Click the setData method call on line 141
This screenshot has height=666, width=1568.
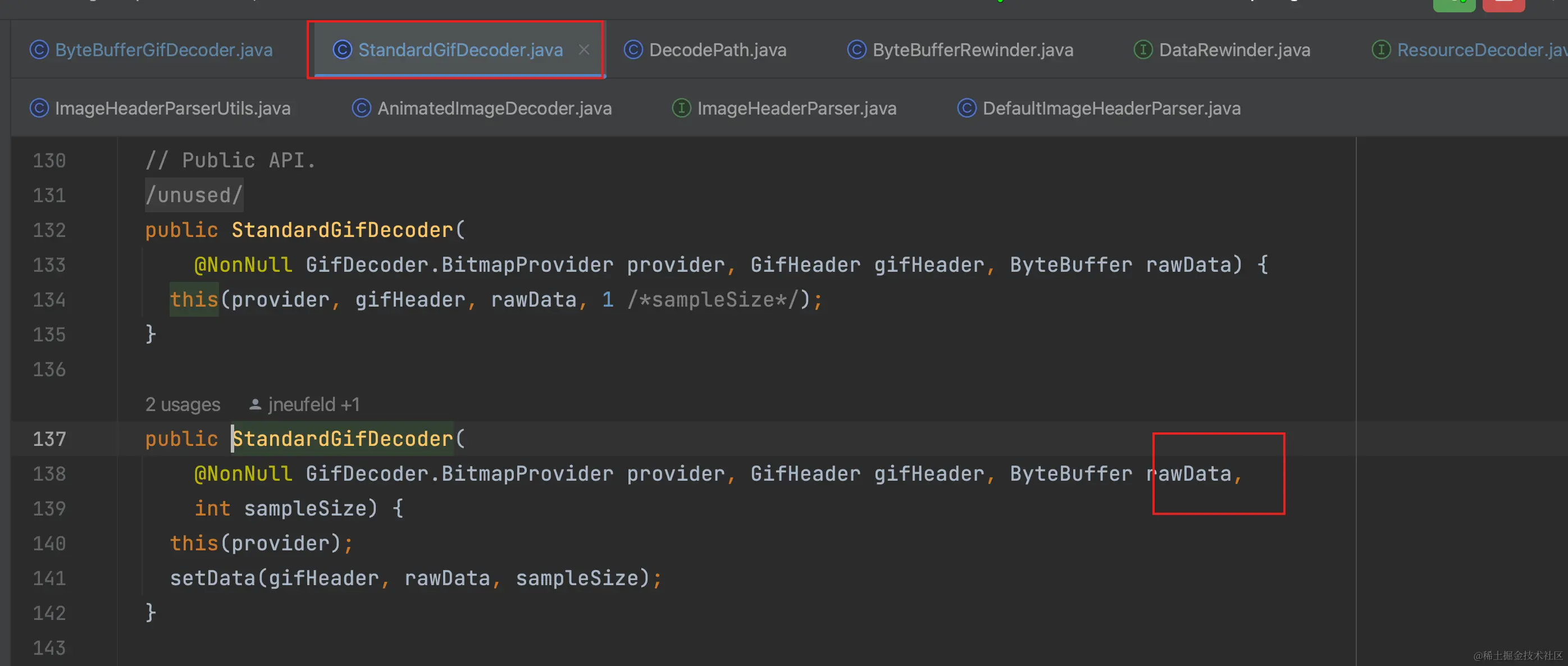[212, 578]
